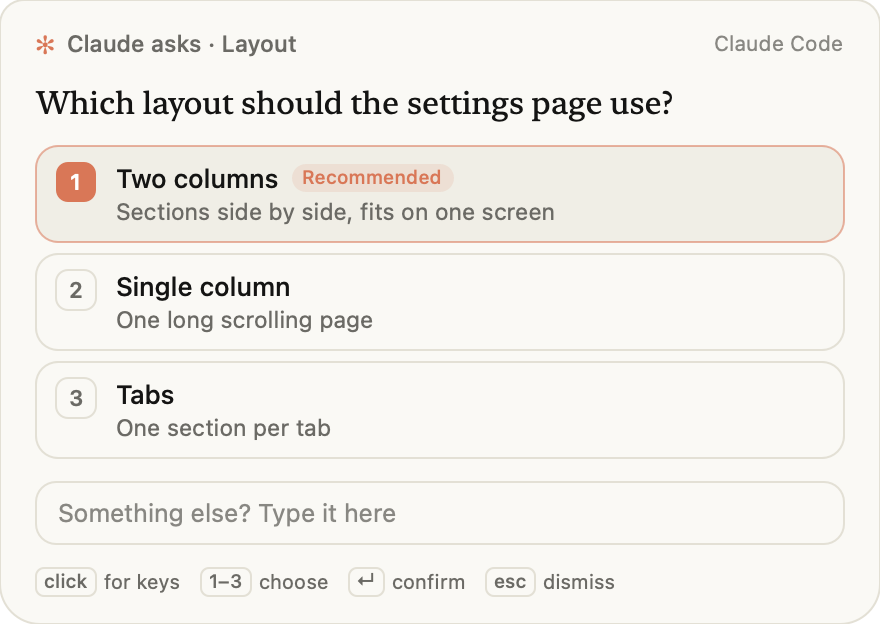880x624 pixels.
Task: Click the Claude asterisk logo icon
Action: pyautogui.click(x=45, y=45)
